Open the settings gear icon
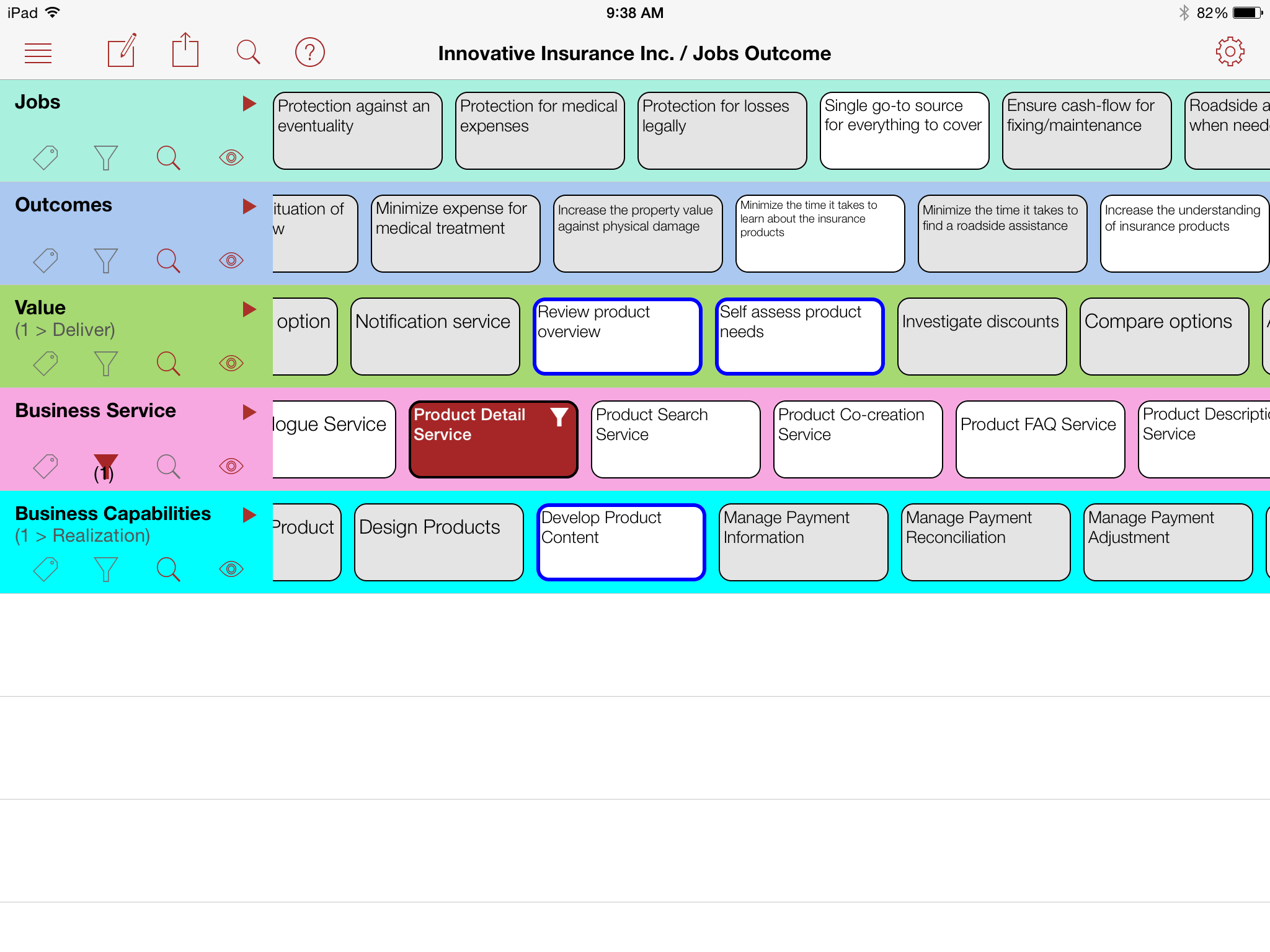 click(x=1230, y=51)
